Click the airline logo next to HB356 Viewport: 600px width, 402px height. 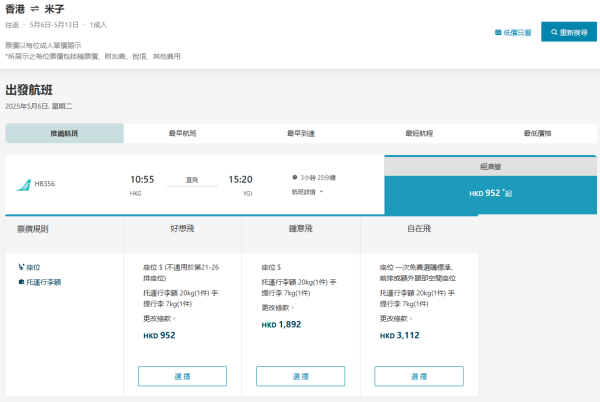[x=23, y=185]
